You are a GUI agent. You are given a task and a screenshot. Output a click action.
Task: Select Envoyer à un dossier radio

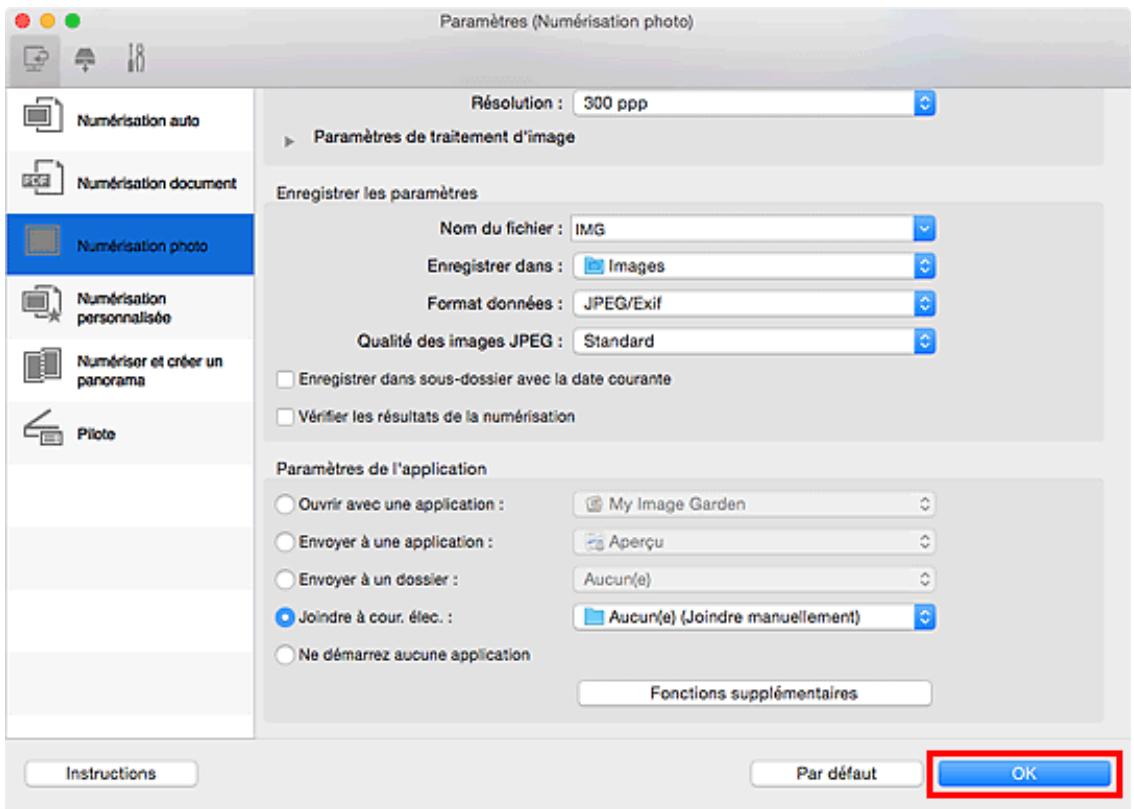click(x=285, y=580)
